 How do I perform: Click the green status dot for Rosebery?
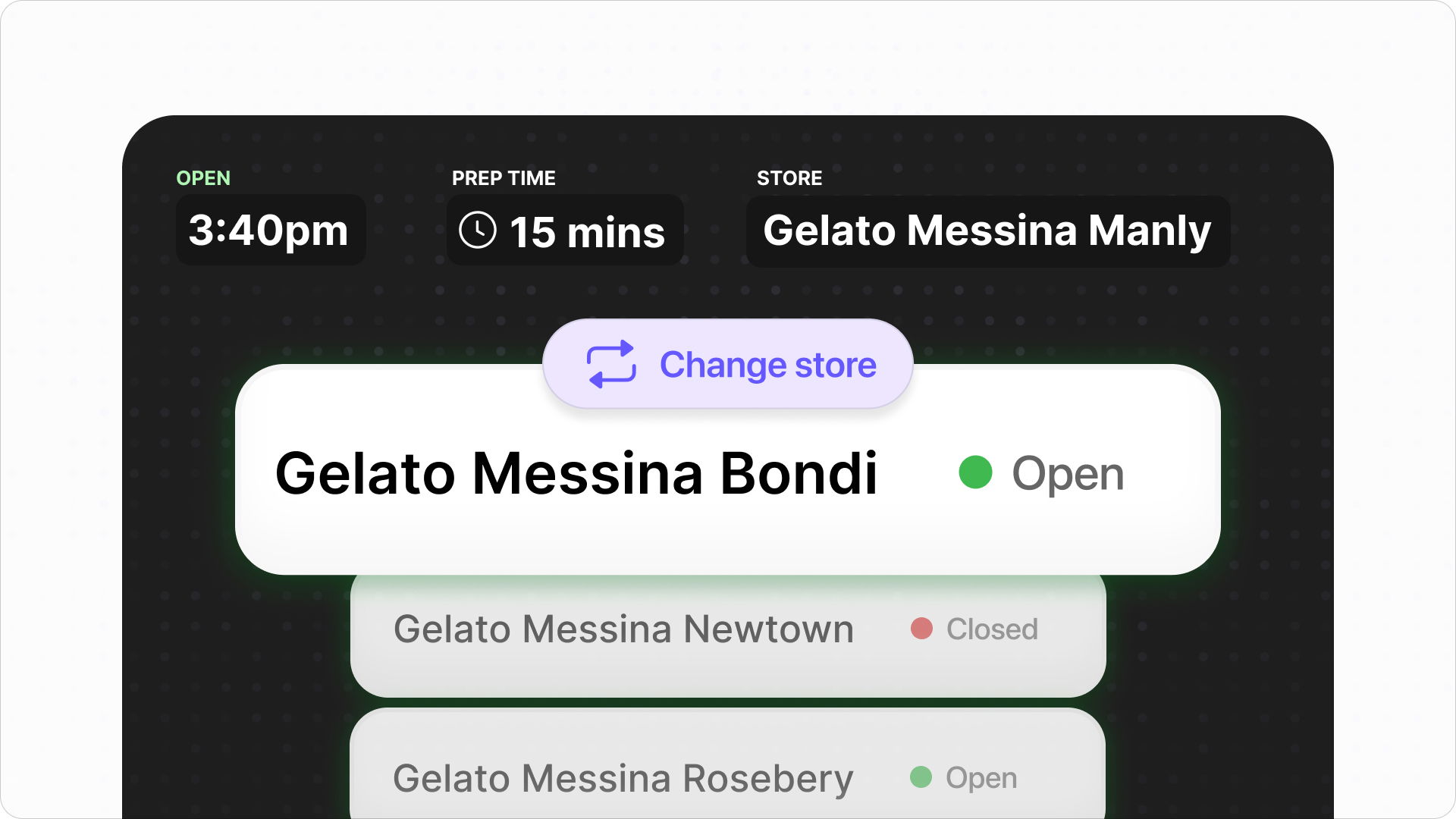click(x=921, y=777)
